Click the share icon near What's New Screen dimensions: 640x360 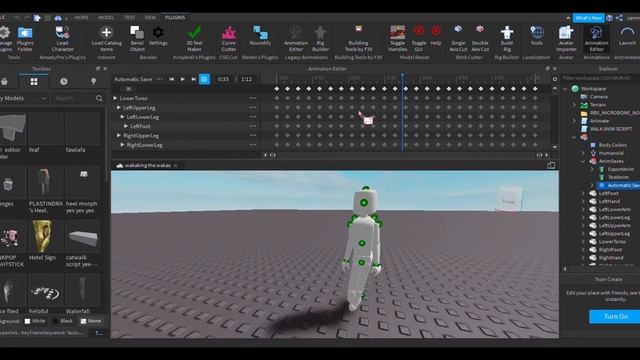pos(619,18)
